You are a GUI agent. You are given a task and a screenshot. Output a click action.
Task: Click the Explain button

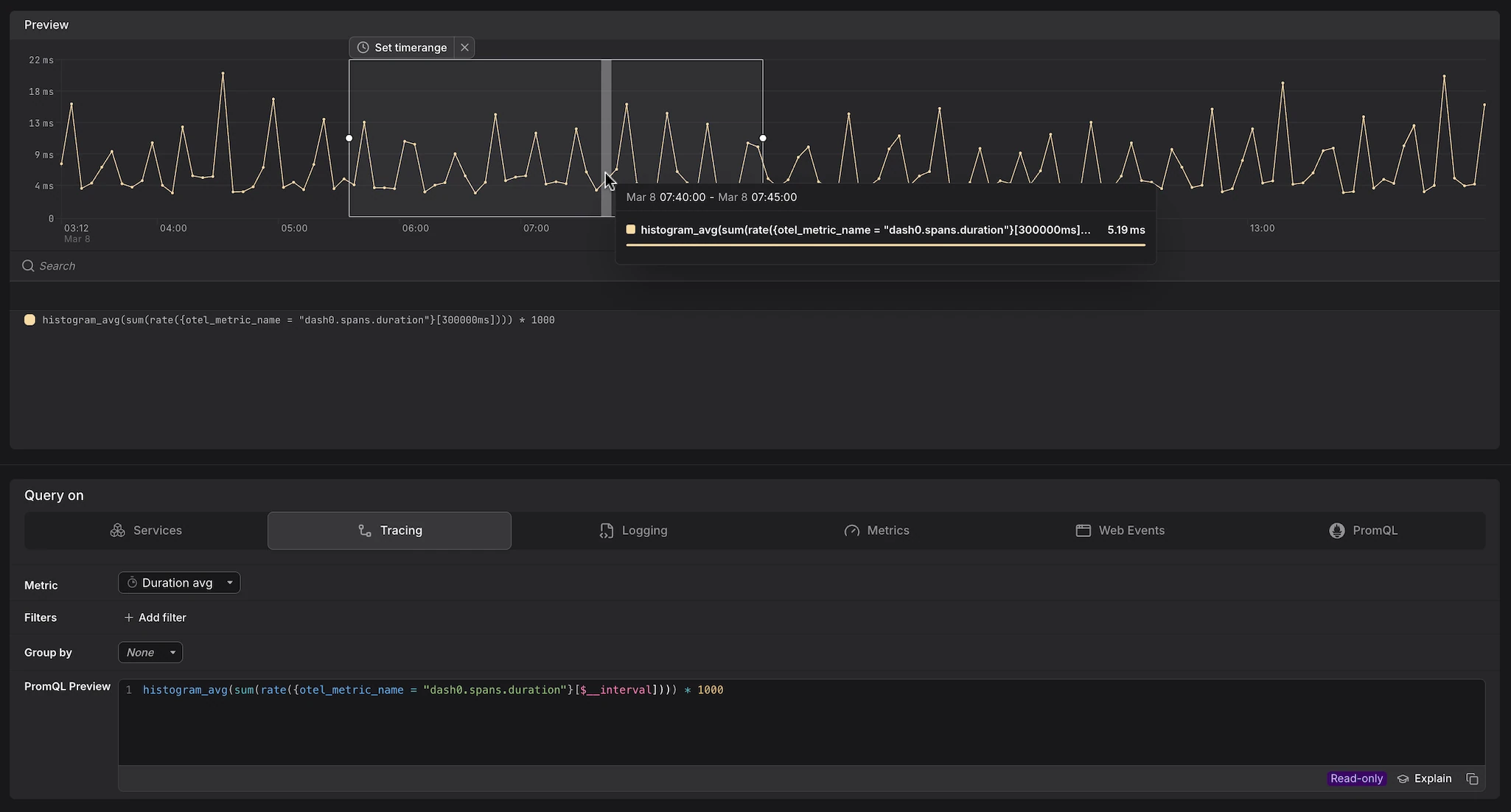[1424, 779]
